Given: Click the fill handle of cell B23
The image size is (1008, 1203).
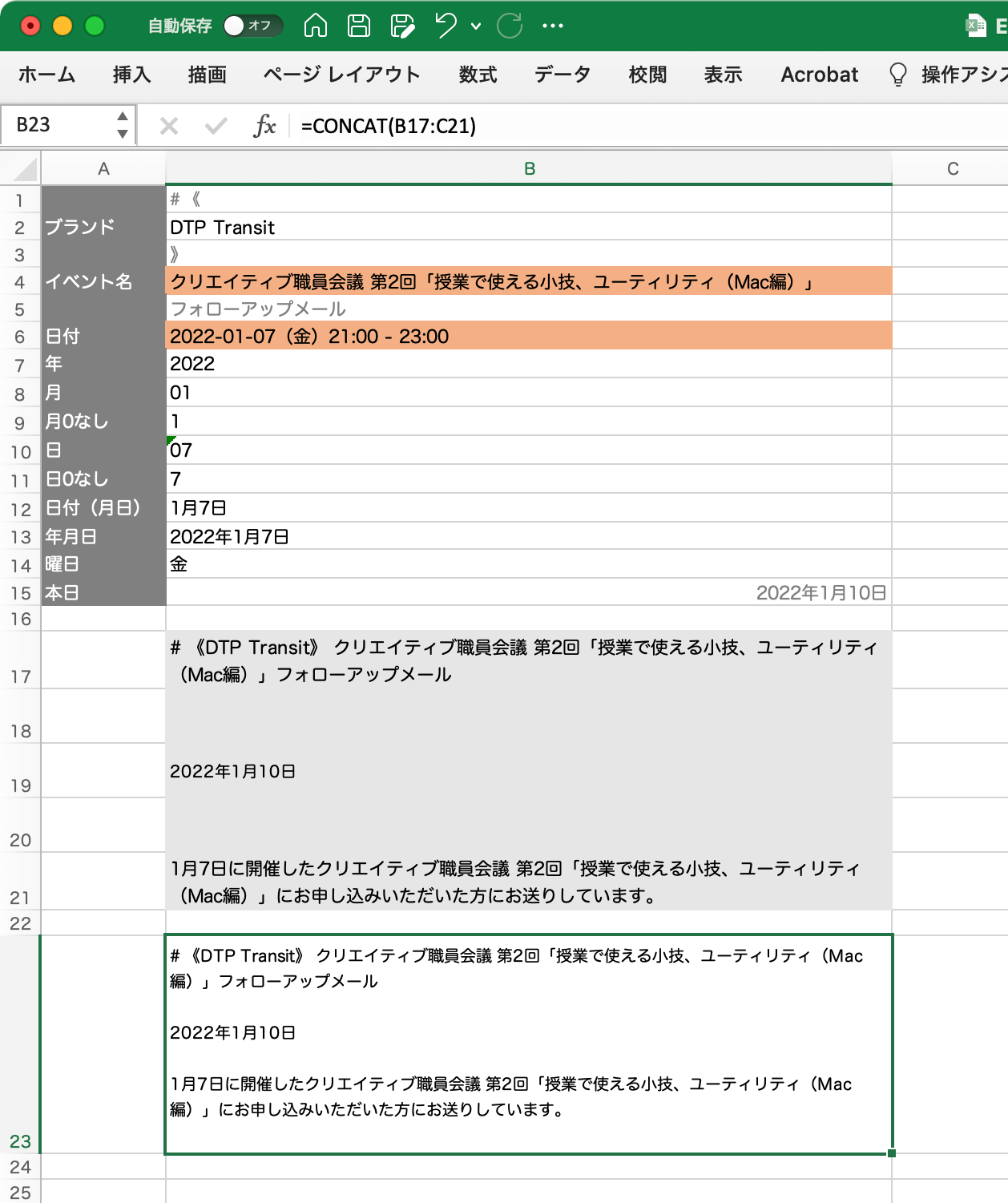Looking at the screenshot, I should tap(892, 1153).
